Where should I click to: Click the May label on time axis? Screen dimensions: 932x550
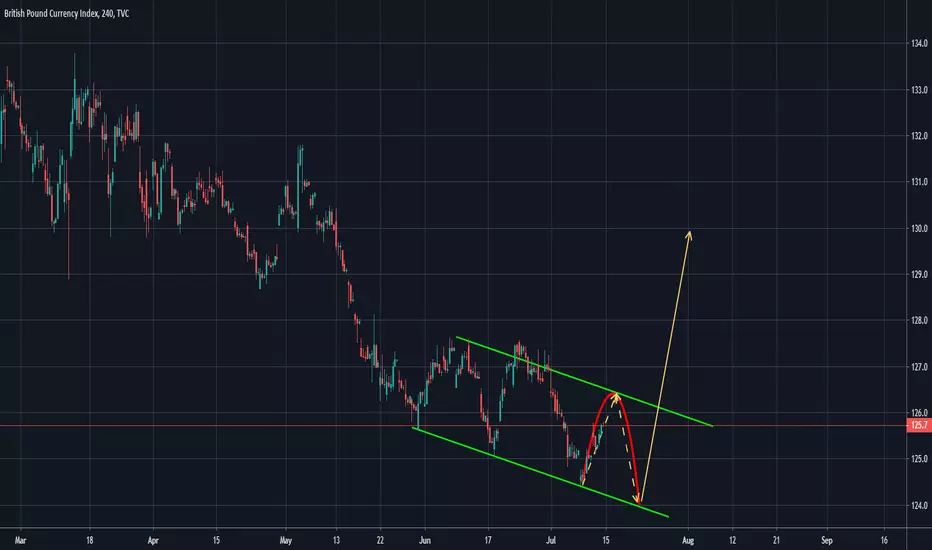click(286, 540)
